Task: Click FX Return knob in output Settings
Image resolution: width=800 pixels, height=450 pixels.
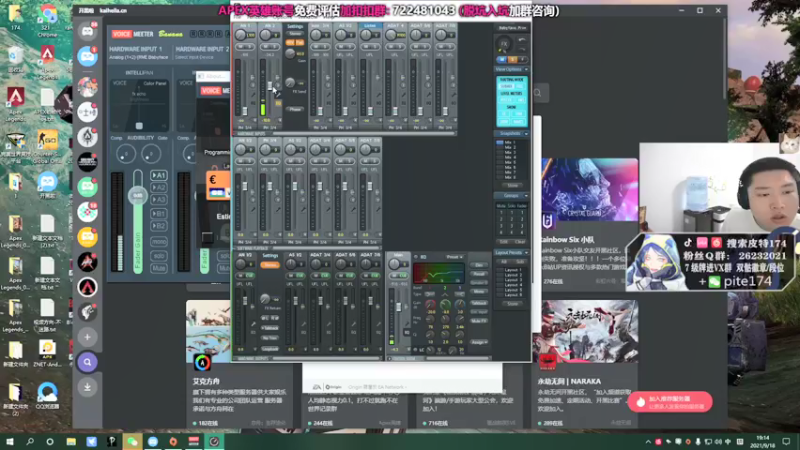Action: coord(265,298)
